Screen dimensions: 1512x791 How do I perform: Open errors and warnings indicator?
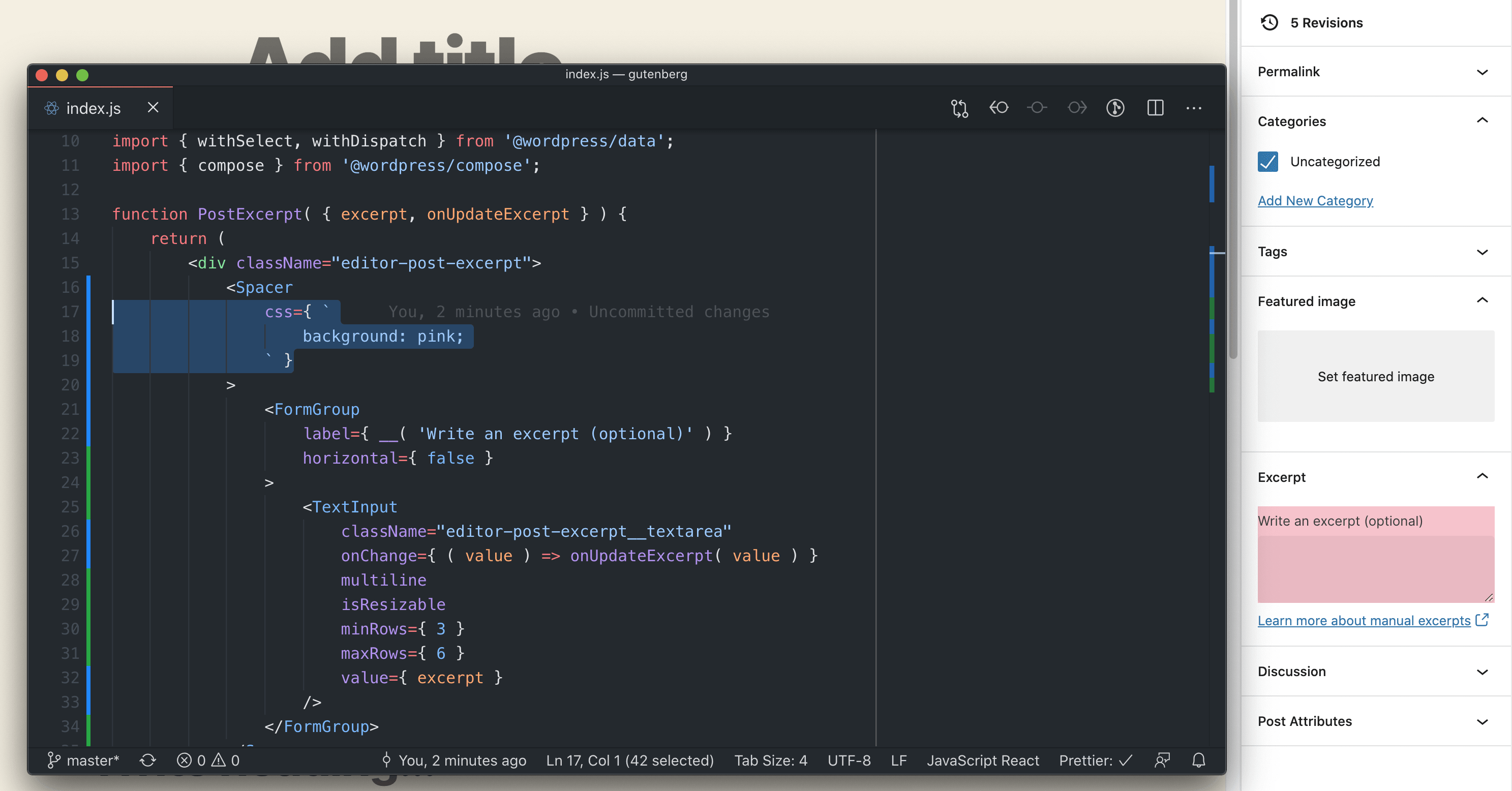tap(208, 760)
